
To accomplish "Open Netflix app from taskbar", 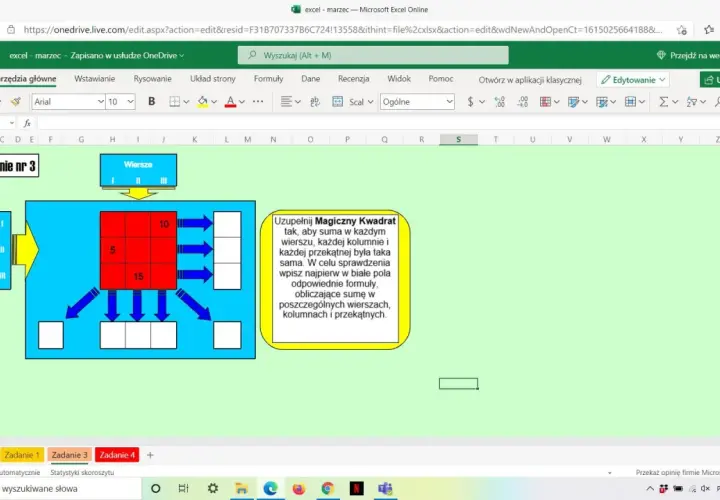I will coord(356,489).
